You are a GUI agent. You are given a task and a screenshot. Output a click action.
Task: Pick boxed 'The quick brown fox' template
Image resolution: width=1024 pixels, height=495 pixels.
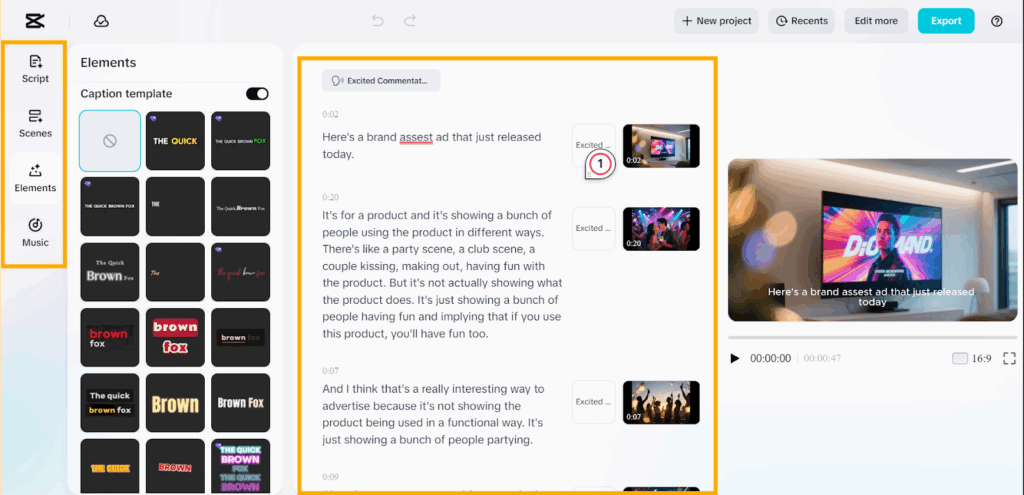click(x=110, y=402)
